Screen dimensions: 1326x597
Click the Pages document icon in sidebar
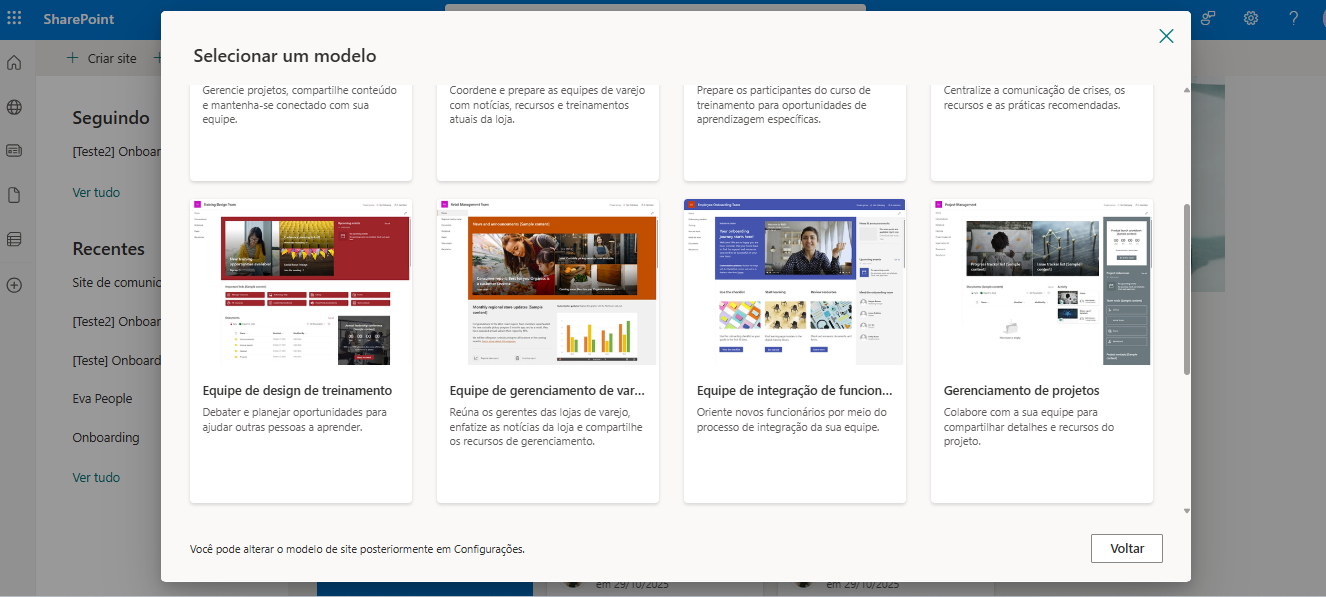tap(14, 196)
